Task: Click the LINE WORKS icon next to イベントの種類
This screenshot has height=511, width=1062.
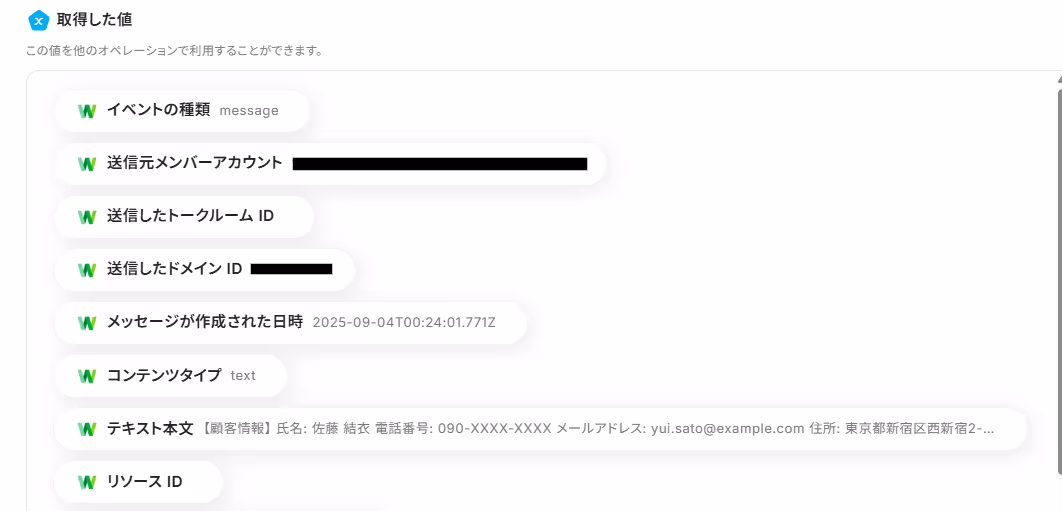Action: [87, 111]
